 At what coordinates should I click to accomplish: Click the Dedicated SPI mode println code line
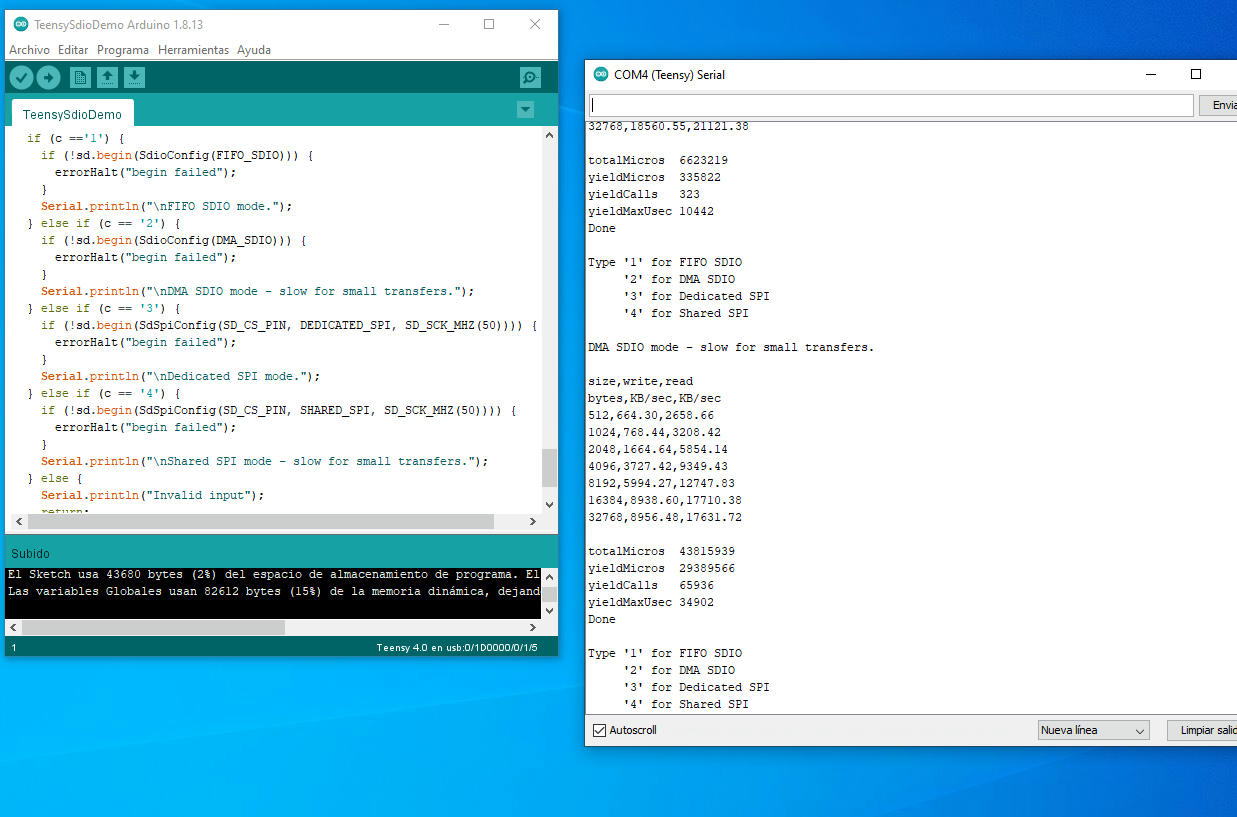[180, 376]
